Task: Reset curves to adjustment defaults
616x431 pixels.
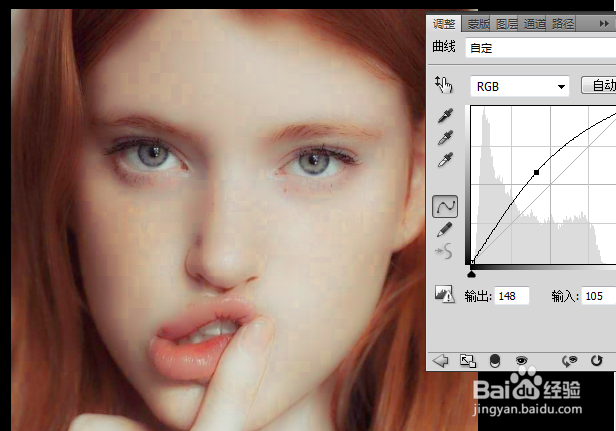Action: pyautogui.click(x=597, y=360)
